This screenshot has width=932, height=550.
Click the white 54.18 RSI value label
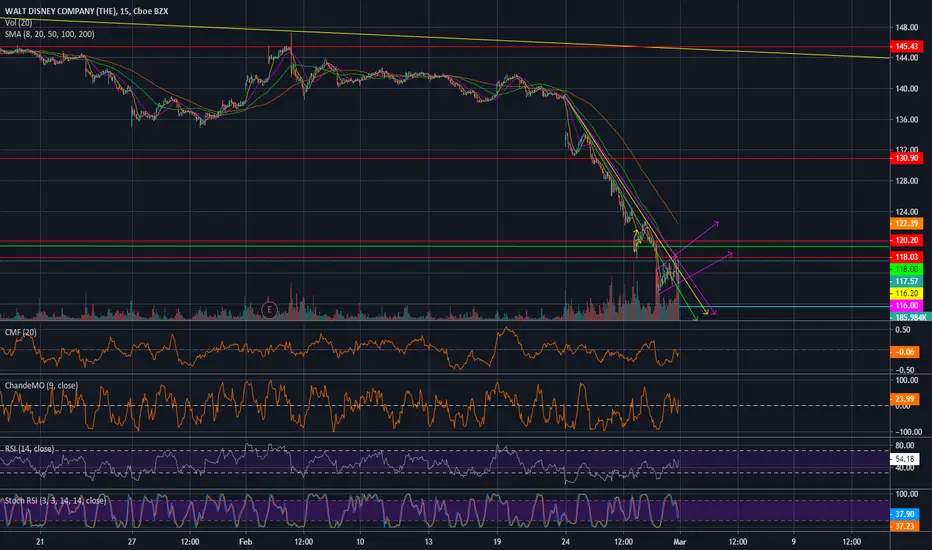coord(905,459)
